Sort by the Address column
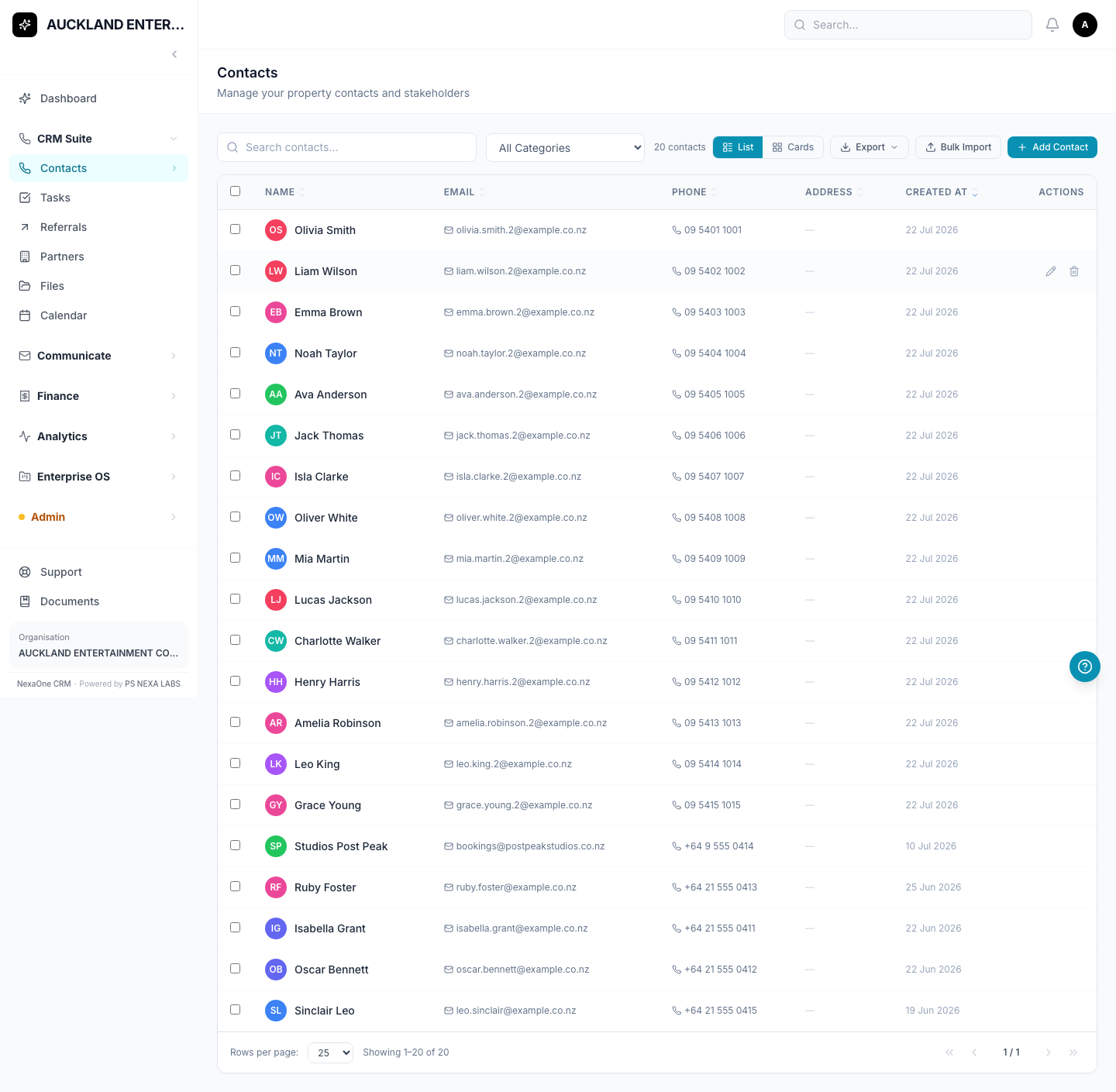Image resolution: width=1116 pixels, height=1092 pixels. click(834, 192)
